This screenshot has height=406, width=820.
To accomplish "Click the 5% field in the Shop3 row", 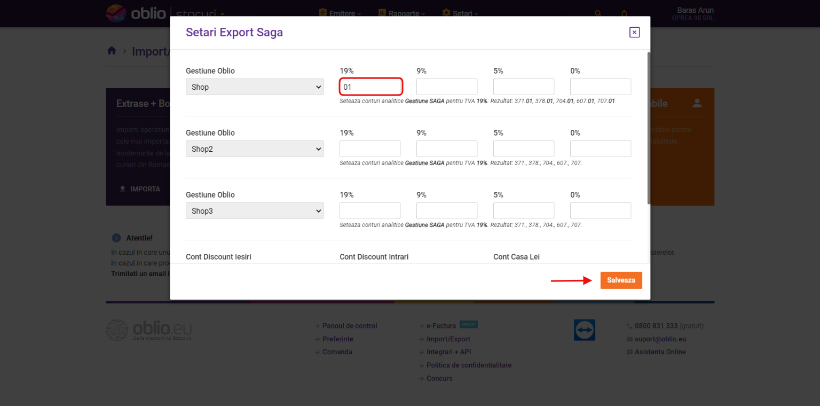I will [x=523, y=210].
